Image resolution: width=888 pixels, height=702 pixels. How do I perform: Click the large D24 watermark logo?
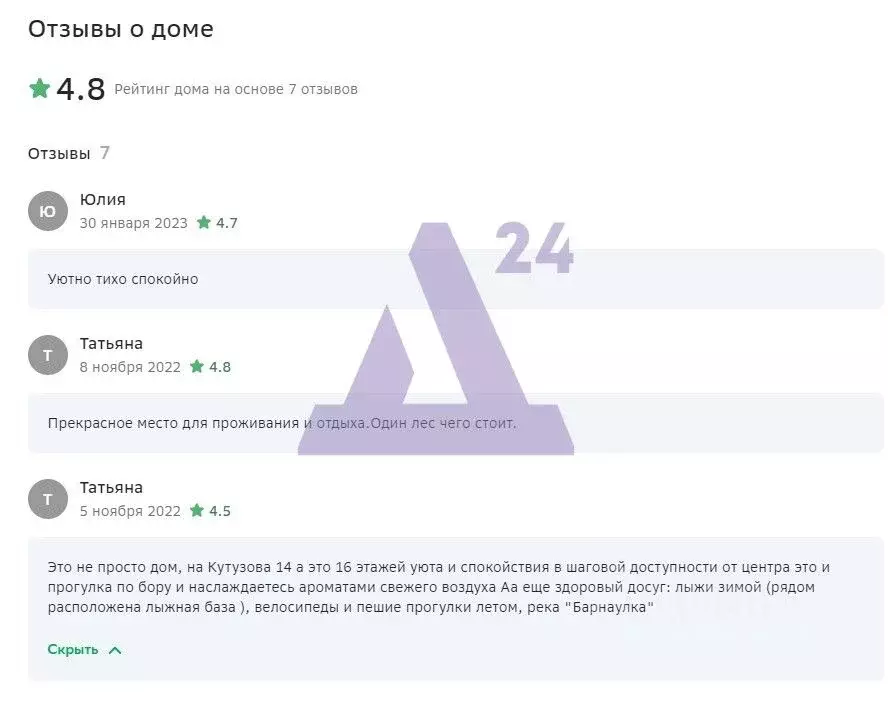(436, 338)
